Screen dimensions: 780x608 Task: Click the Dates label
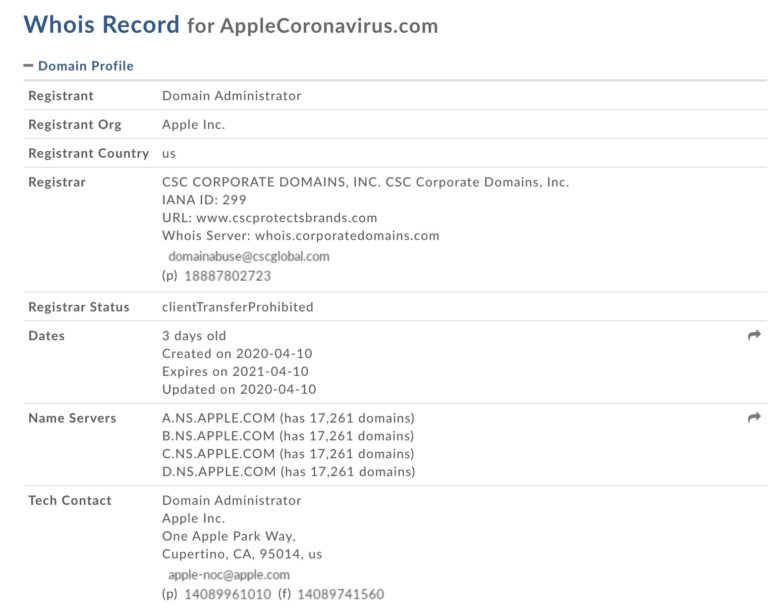pyautogui.click(x=46, y=336)
